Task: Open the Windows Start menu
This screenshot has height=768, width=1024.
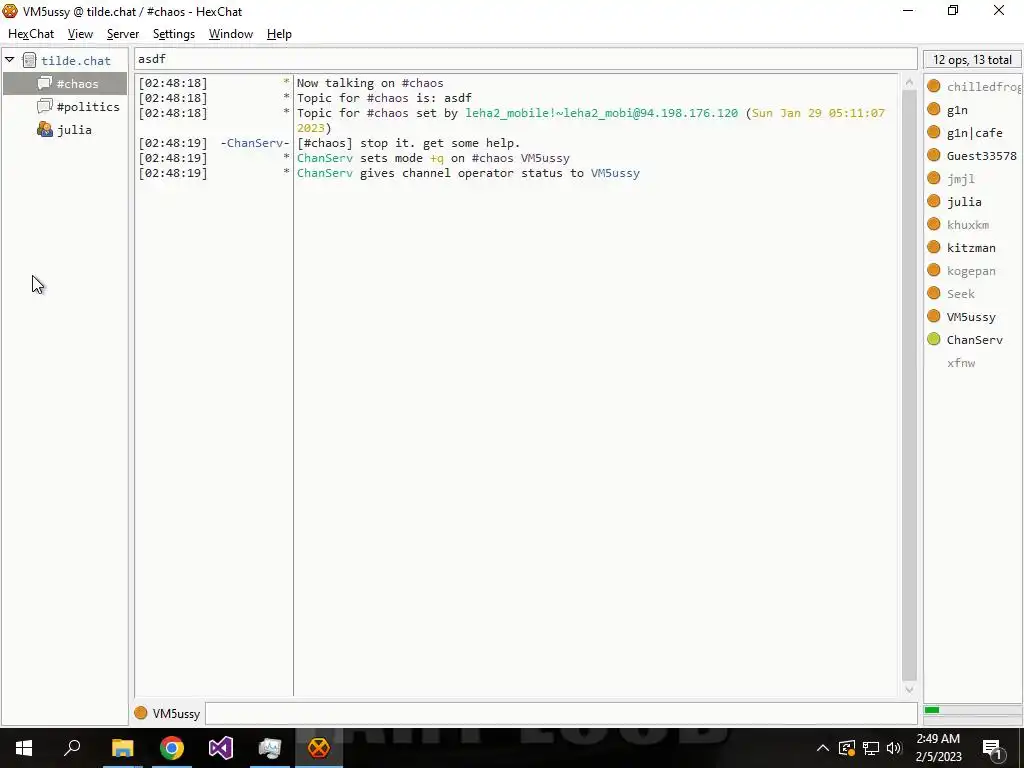Action: 24,748
